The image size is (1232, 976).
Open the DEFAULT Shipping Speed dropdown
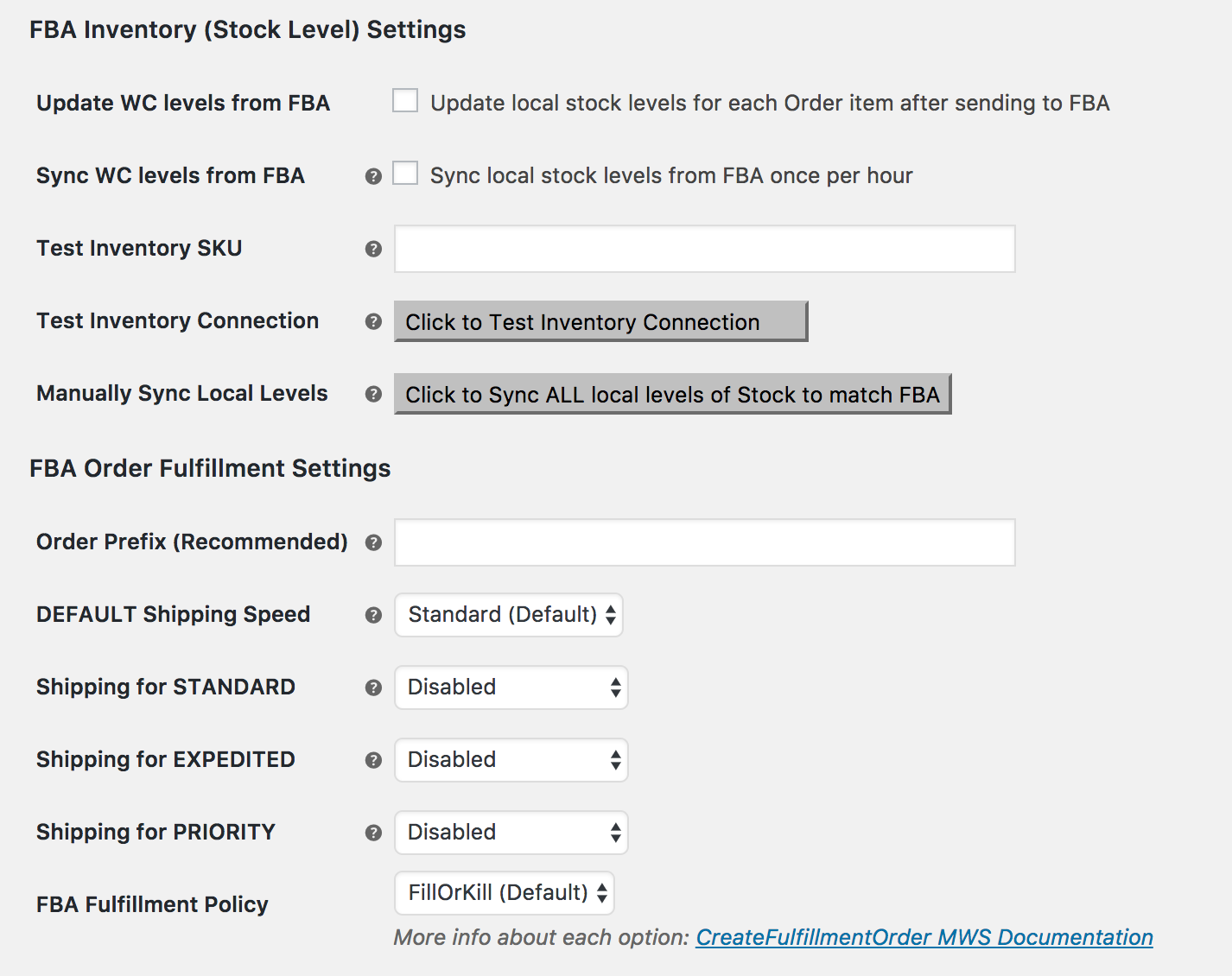coord(509,615)
